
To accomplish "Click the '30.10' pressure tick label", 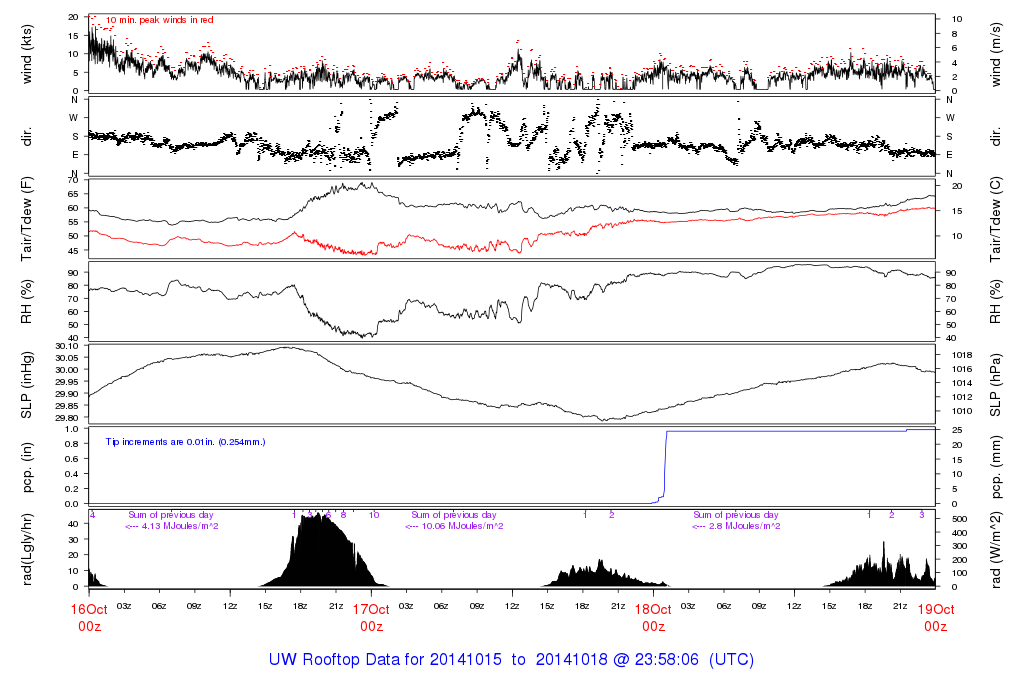I will pyautogui.click(x=67, y=346).
